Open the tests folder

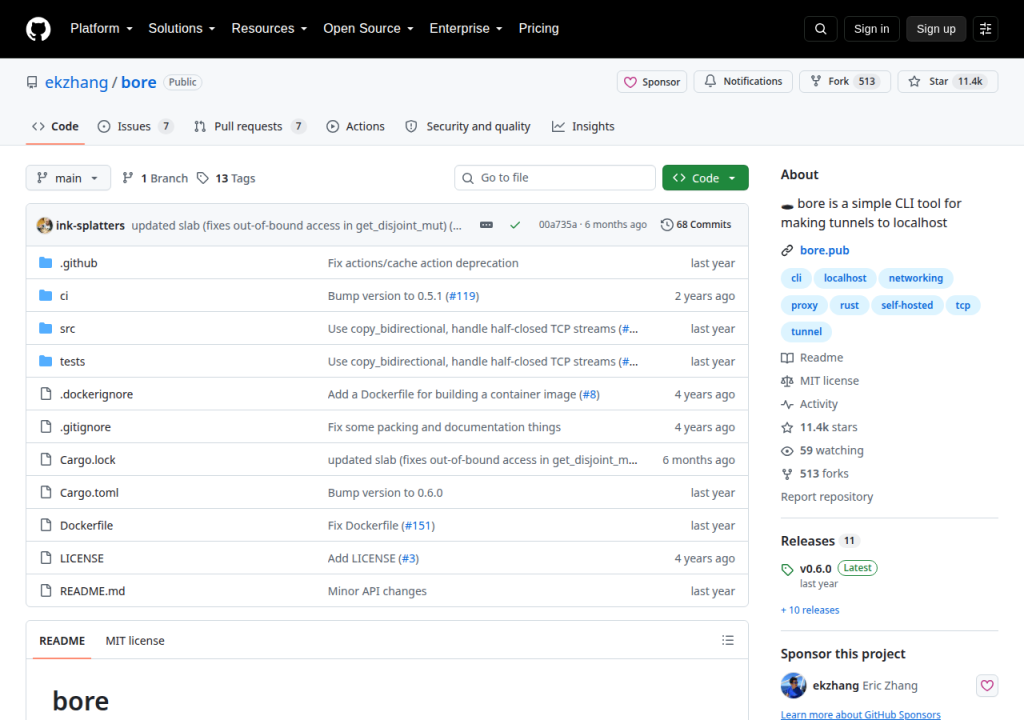(72, 361)
